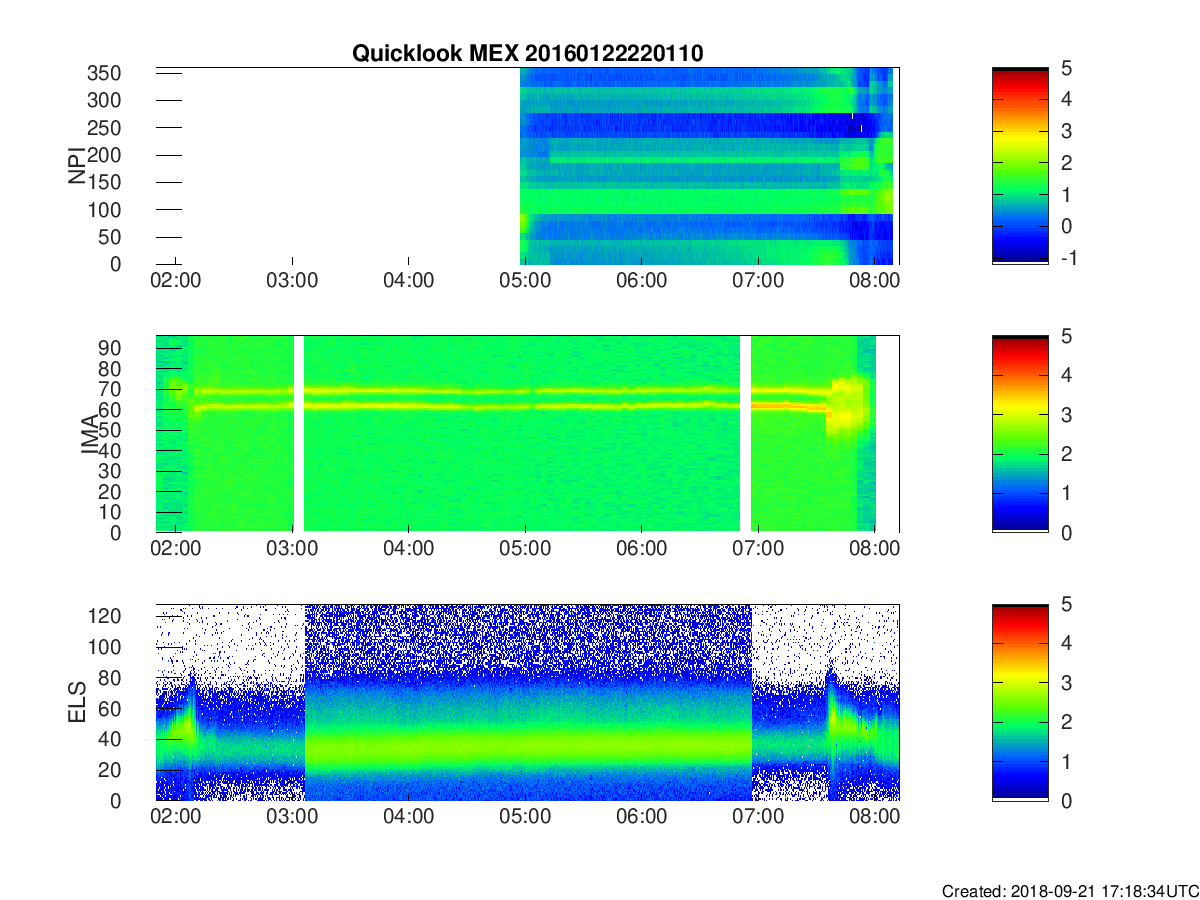Screen dimensions: 1200x900
Task: Click the 04:00 time label under ELS panel
Action: pos(408,817)
